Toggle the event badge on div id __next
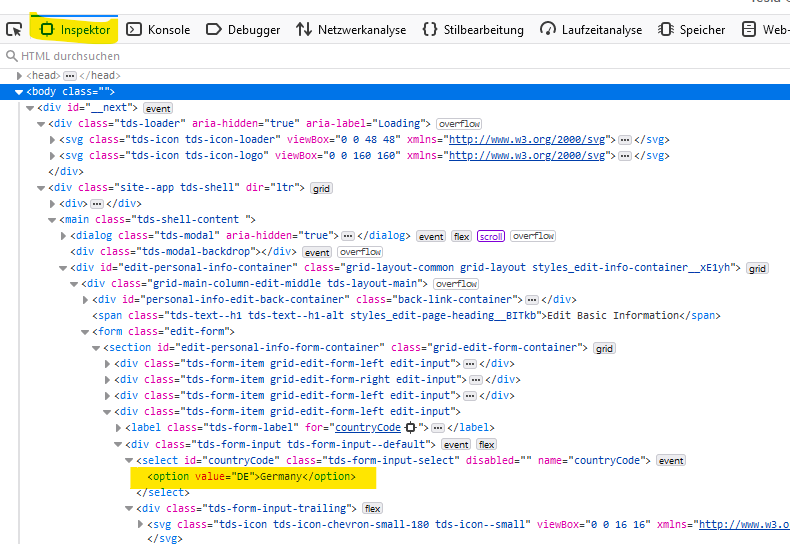This screenshot has height=544, width=790. 158,108
